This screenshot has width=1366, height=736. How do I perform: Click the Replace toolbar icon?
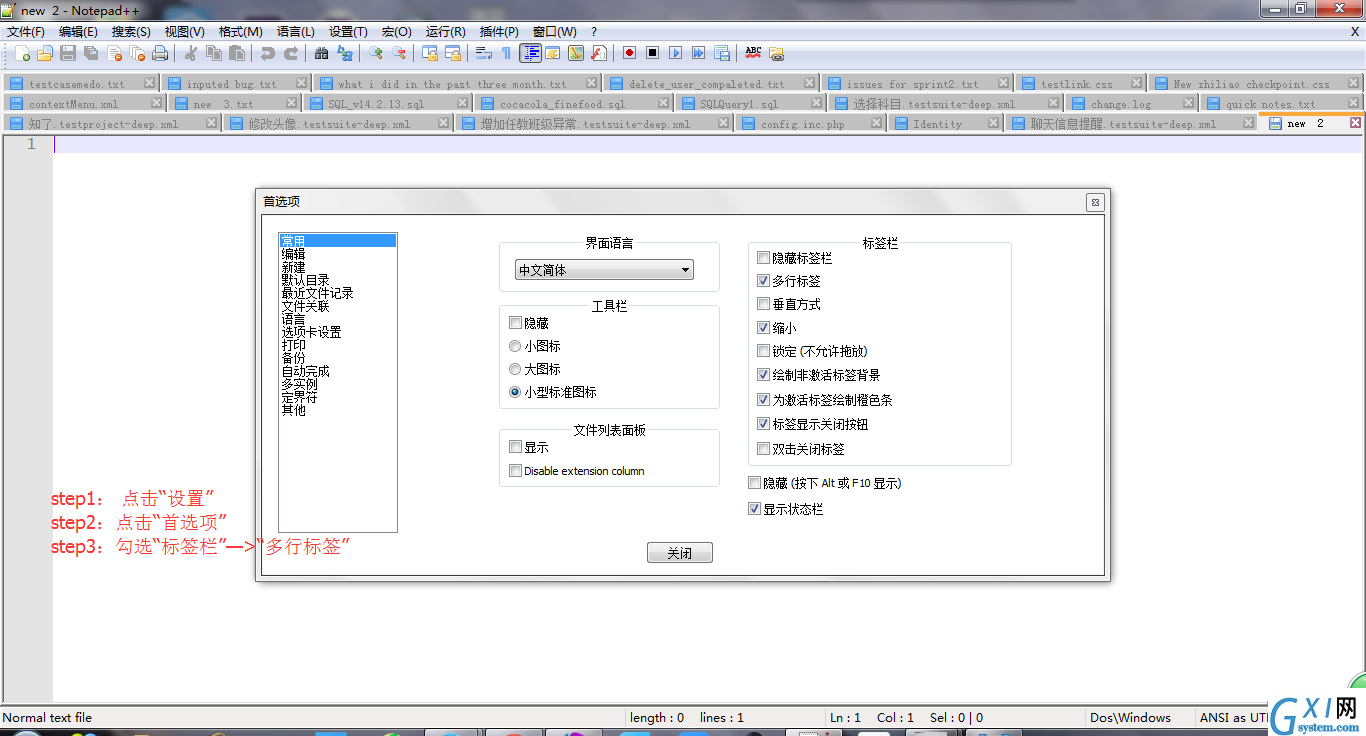click(x=345, y=53)
